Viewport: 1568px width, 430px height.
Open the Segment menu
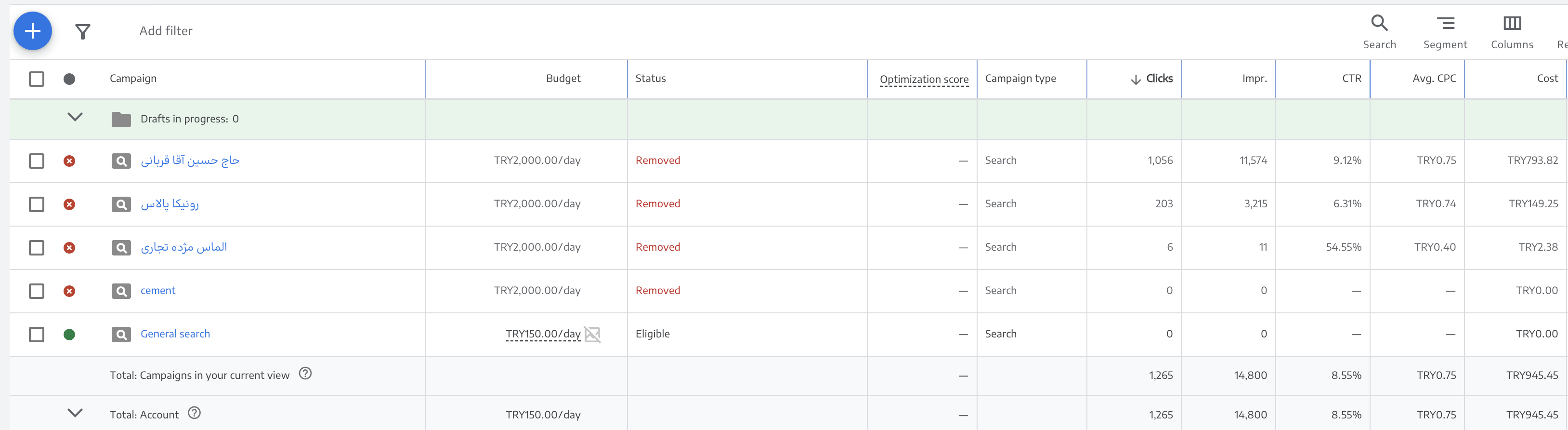[x=1445, y=32]
